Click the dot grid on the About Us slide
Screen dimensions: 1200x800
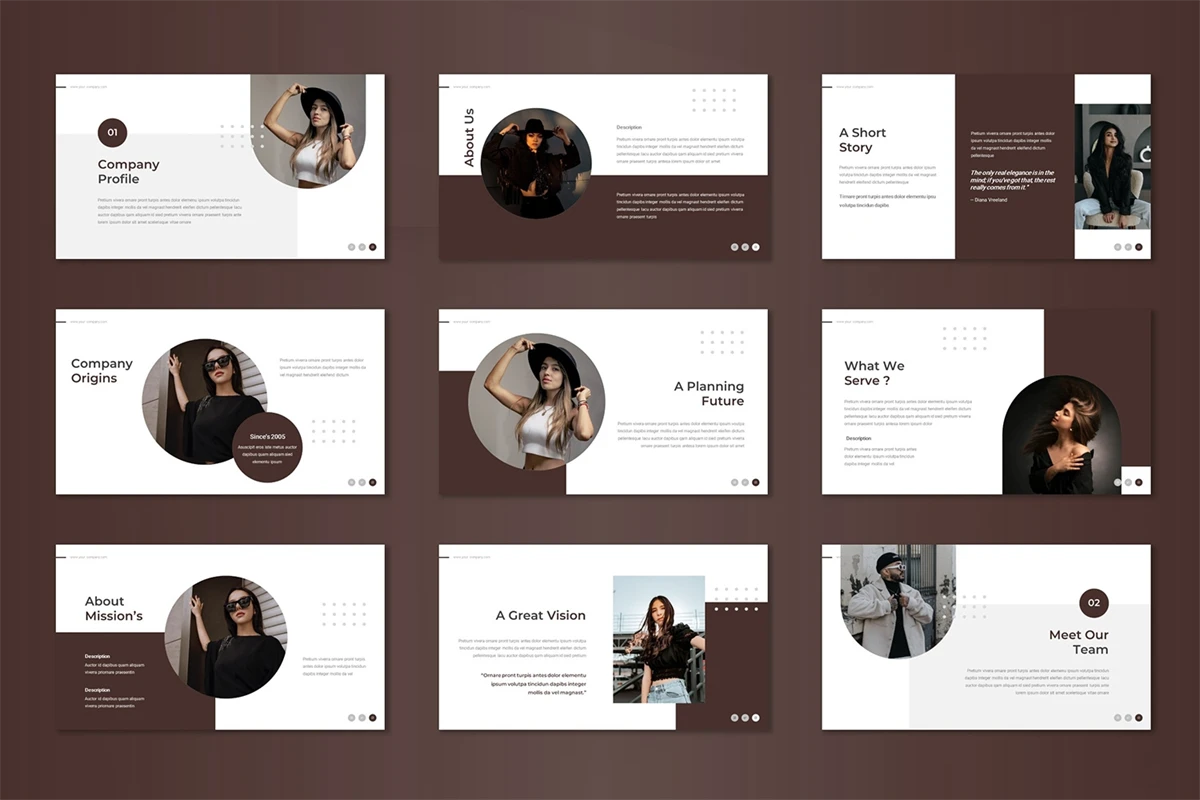point(713,99)
